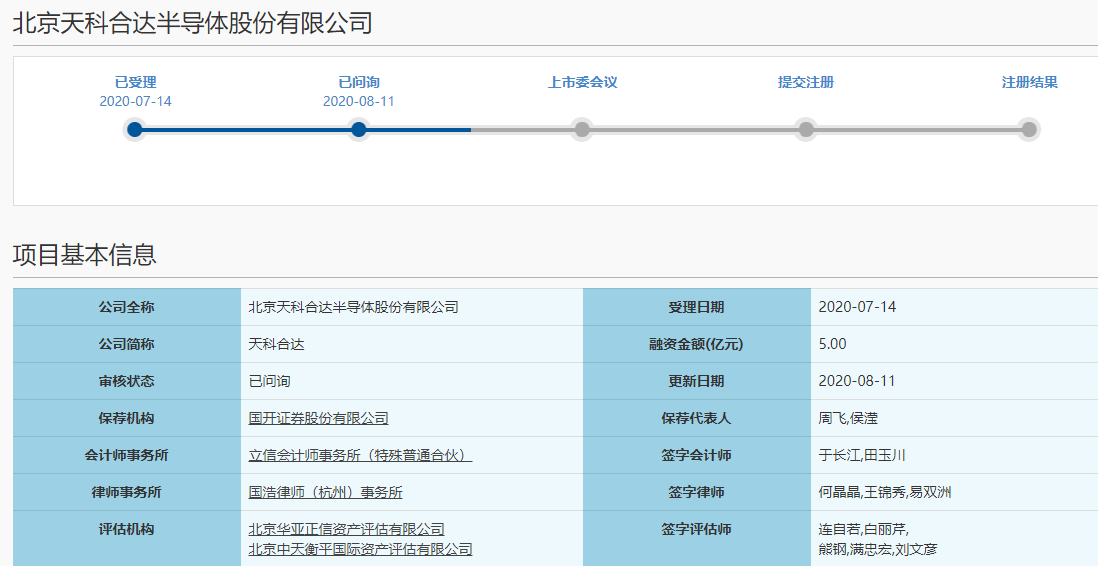The image size is (1098, 566).
Task: Open the 提交注册 stage label
Action: [806, 82]
